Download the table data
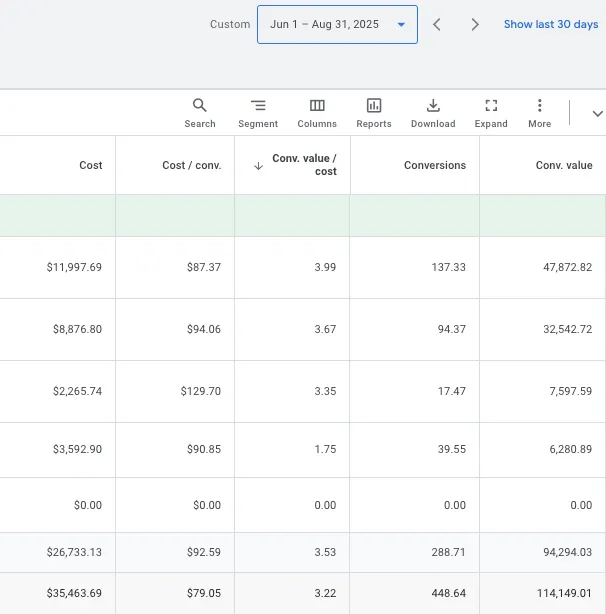This screenshot has width=606, height=614. point(433,112)
